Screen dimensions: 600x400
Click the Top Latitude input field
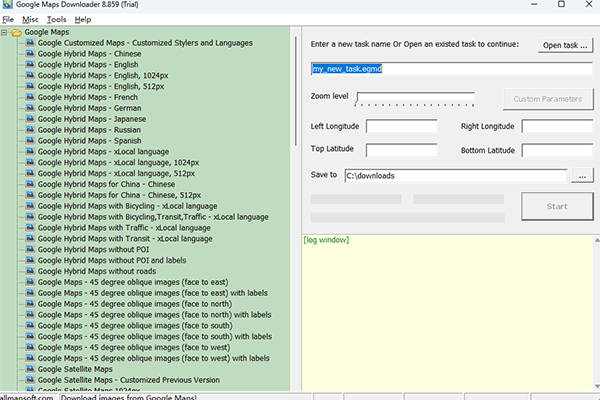click(401, 150)
